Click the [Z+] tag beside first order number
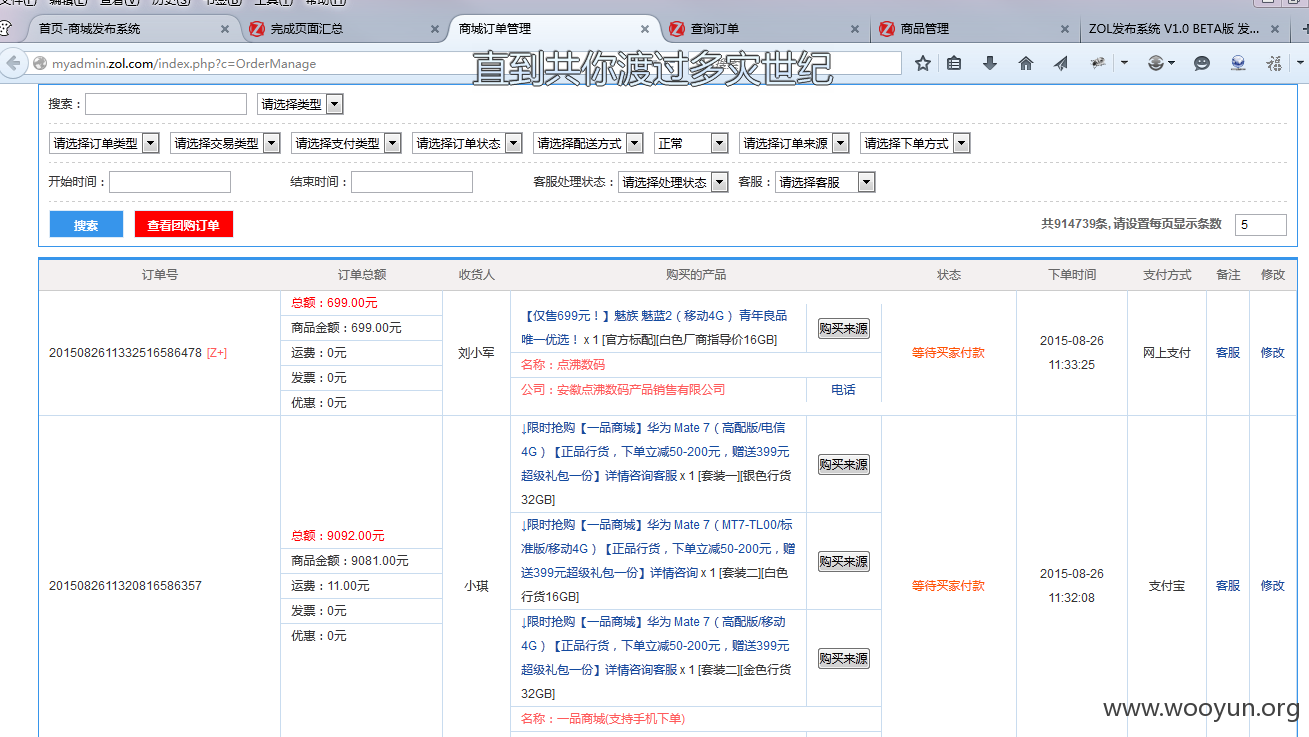Image resolution: width=1309 pixels, height=737 pixels. [217, 353]
